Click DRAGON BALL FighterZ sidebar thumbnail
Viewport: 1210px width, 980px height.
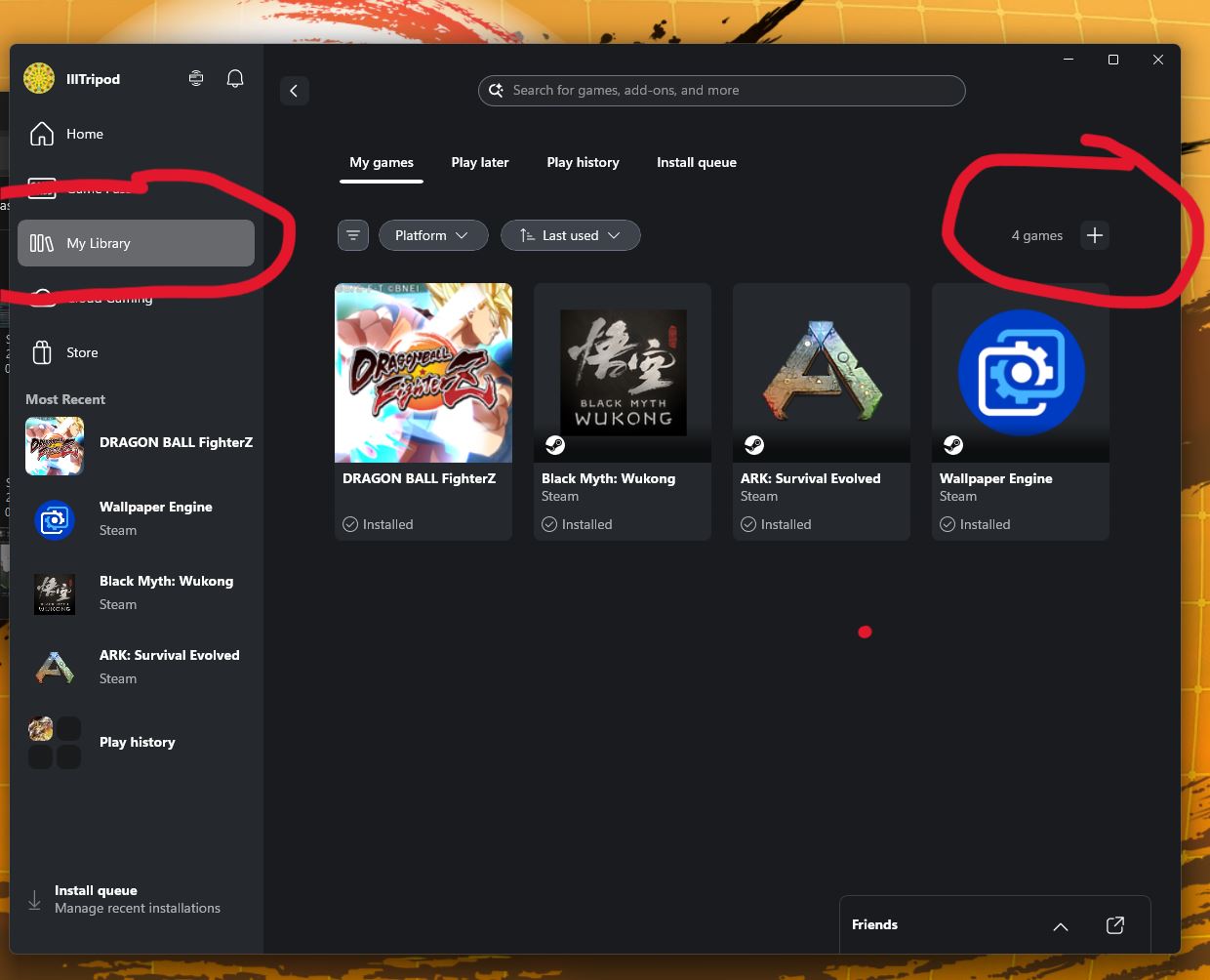point(55,446)
